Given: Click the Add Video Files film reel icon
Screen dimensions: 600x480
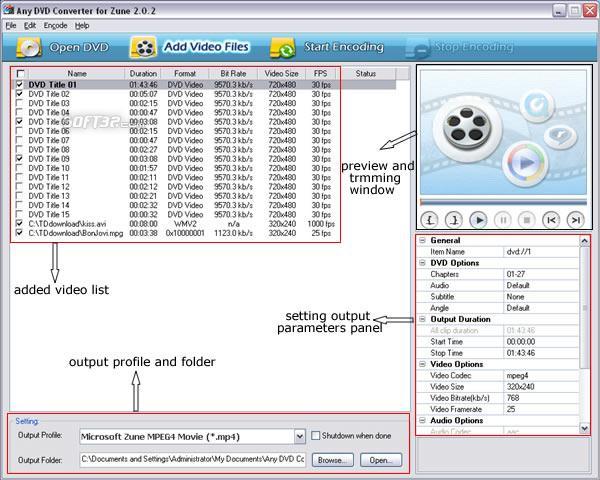Looking at the screenshot, I should point(143,47).
